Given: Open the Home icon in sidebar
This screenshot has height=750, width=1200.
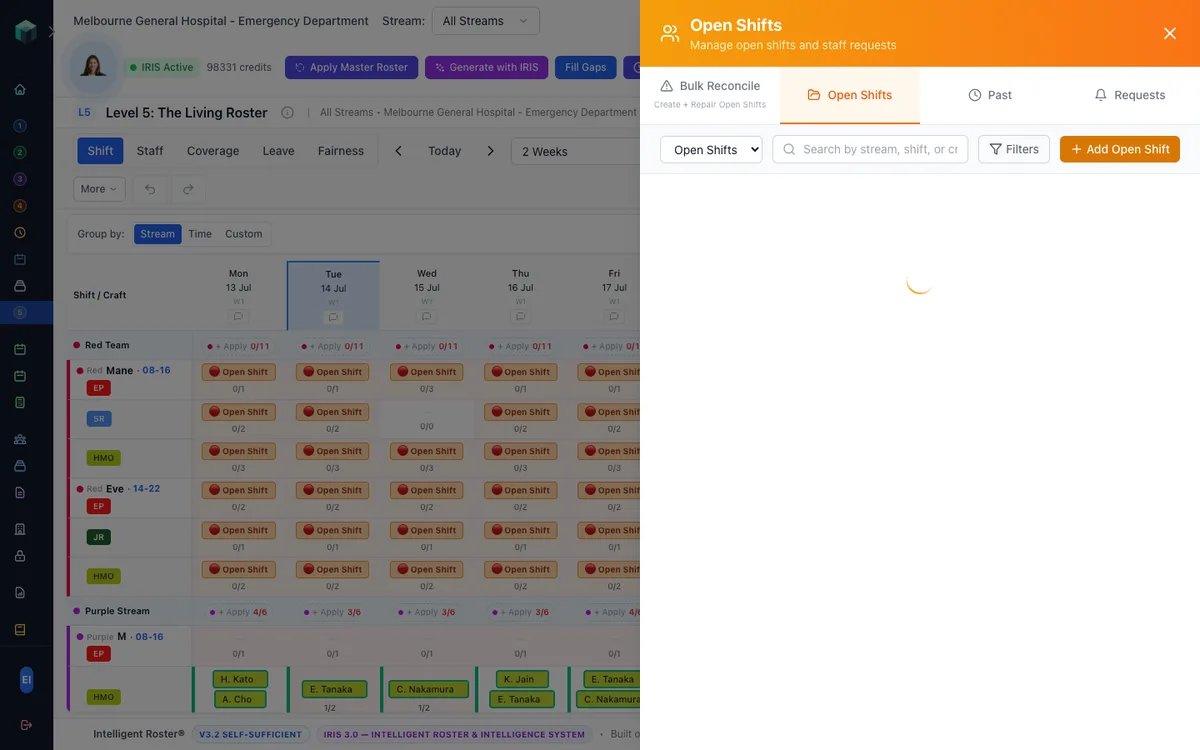Looking at the screenshot, I should click(20, 89).
